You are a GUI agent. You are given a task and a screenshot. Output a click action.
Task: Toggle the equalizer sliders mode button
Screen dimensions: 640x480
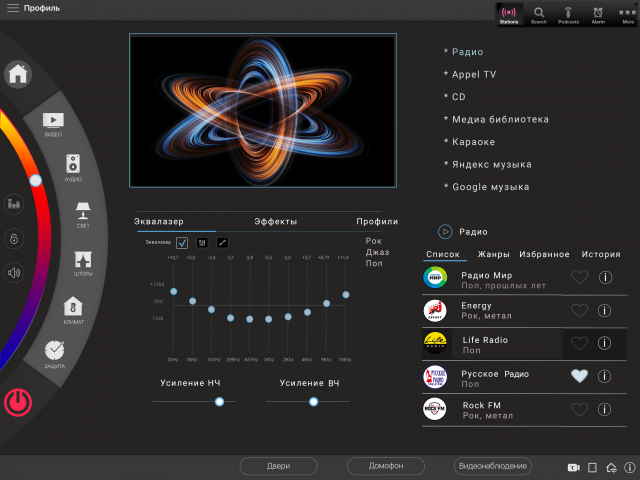(202, 243)
